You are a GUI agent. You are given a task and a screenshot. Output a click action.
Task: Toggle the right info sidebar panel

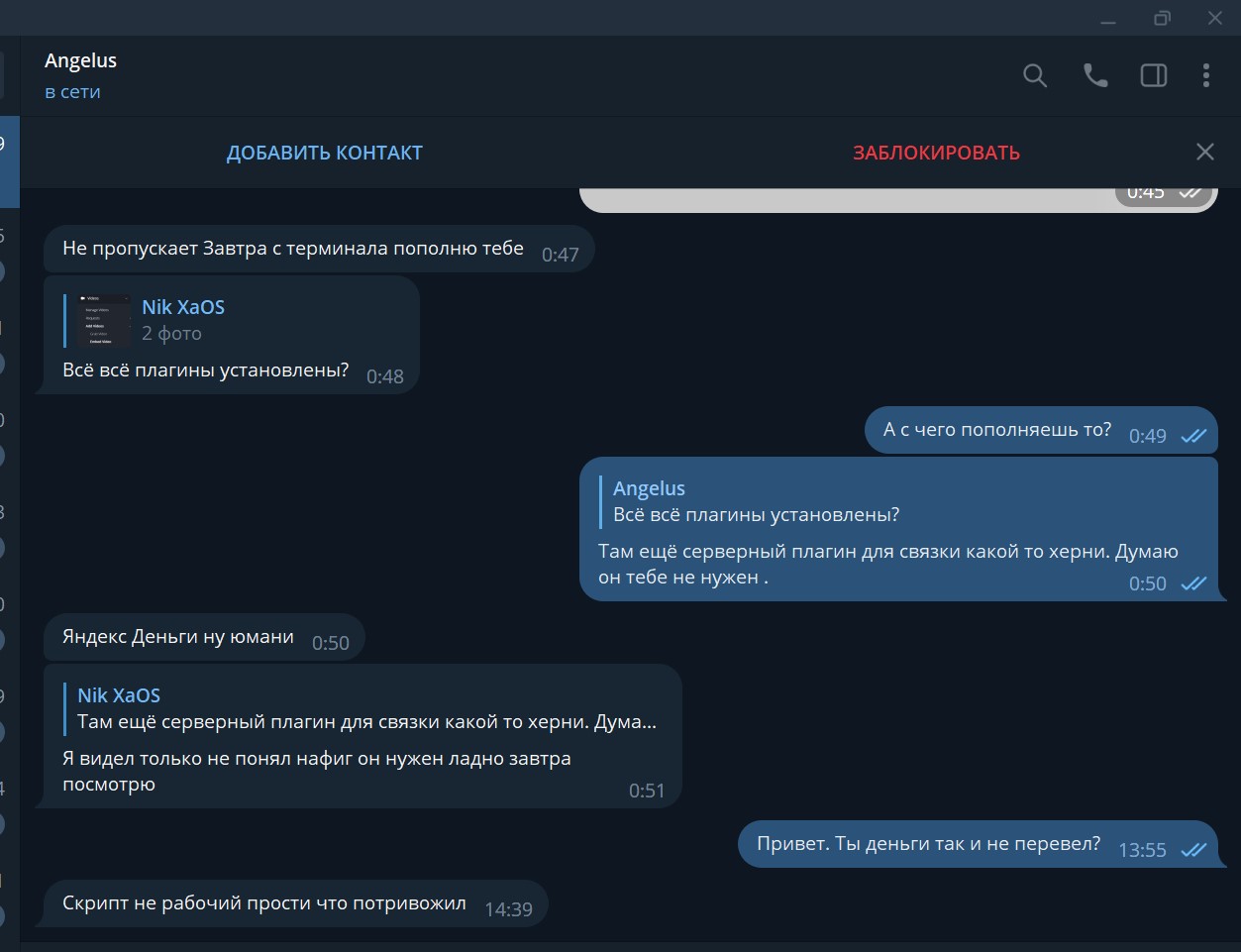1154,76
